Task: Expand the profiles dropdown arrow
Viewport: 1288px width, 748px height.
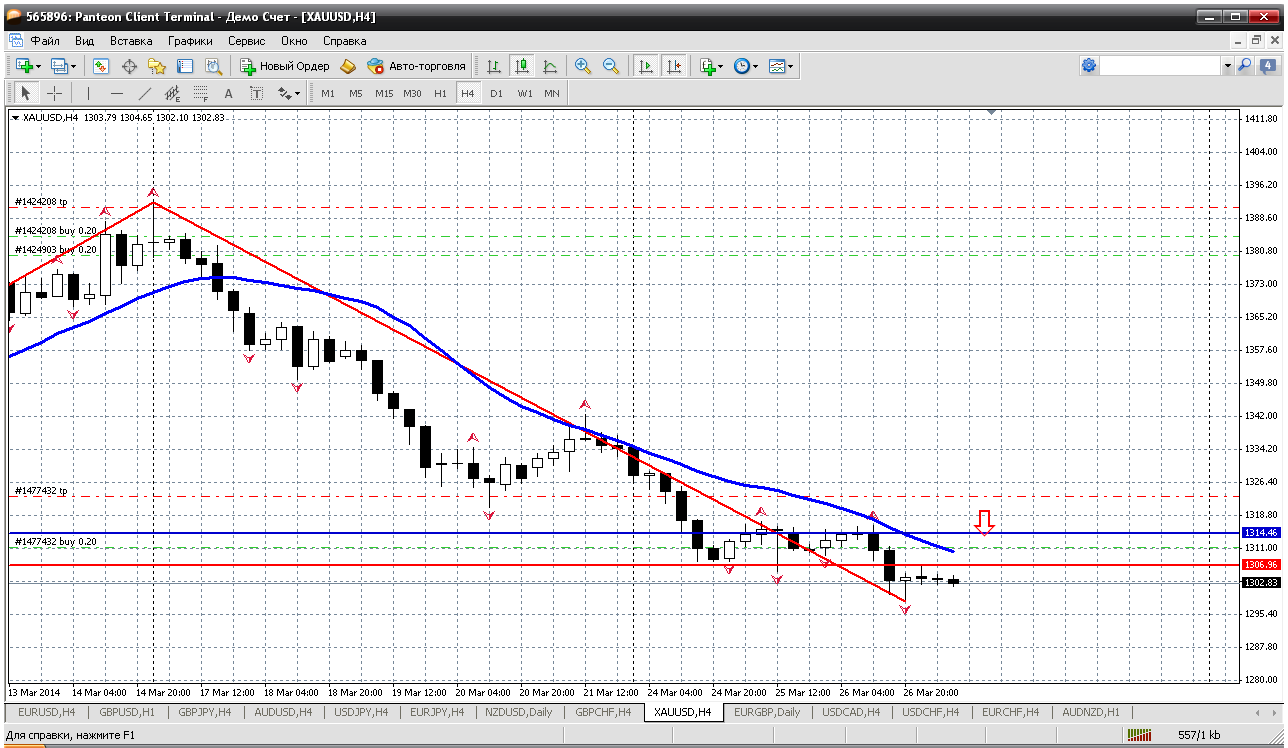Action: point(73,66)
